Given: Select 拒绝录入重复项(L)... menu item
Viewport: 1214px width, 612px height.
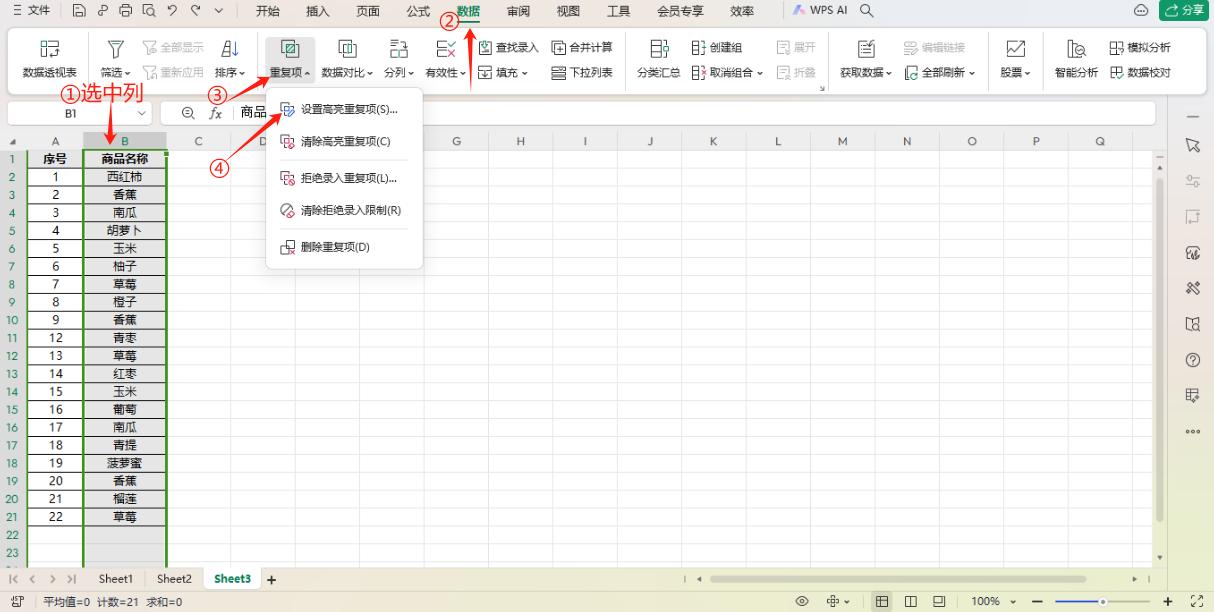Looking at the screenshot, I should pyautogui.click(x=344, y=178).
